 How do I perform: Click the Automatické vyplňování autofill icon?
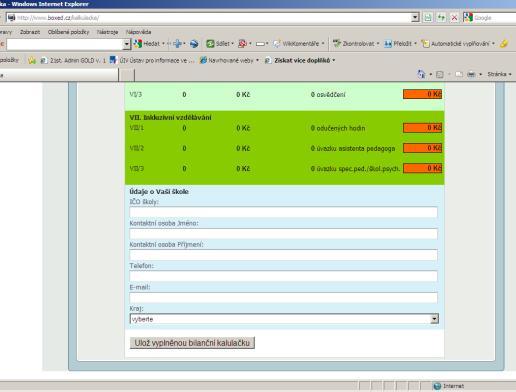(x=425, y=44)
